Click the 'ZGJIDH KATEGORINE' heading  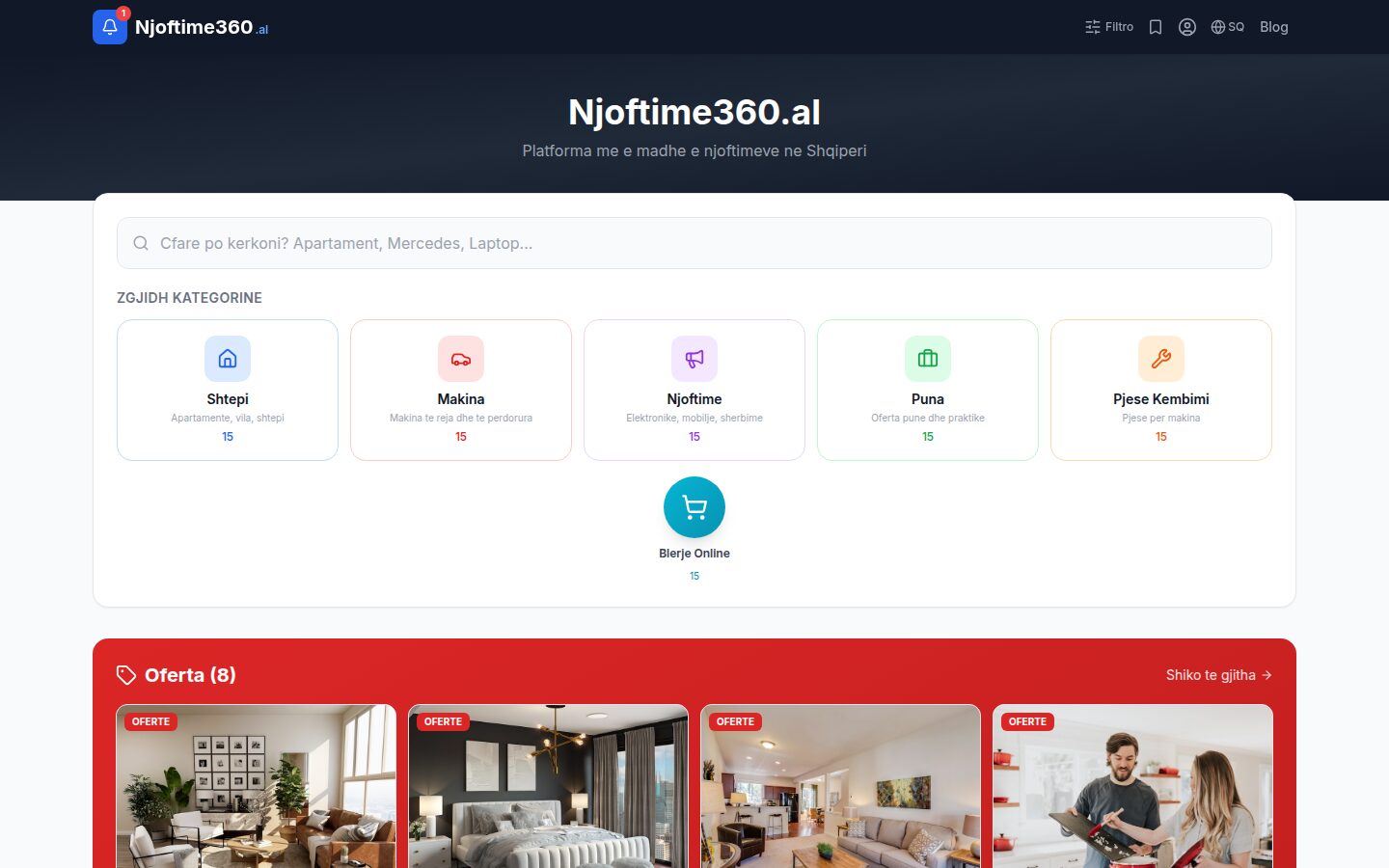(189, 298)
